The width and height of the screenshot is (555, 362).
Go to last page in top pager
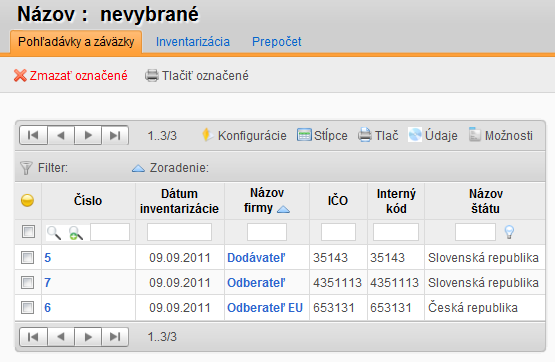coord(115,136)
